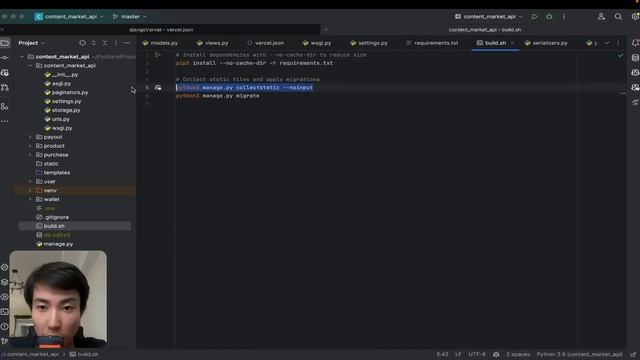Image resolution: width=640 pixels, height=360 pixels.
Task: Show more tool windows ellipsis
Action: (5, 121)
